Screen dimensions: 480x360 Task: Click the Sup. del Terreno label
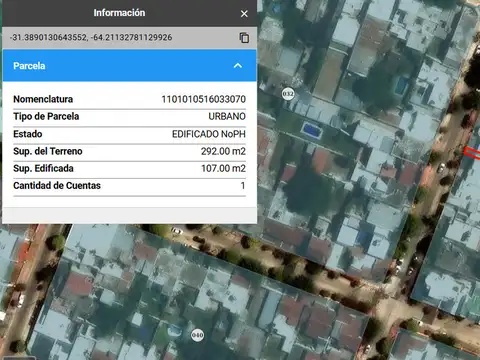pos(48,151)
